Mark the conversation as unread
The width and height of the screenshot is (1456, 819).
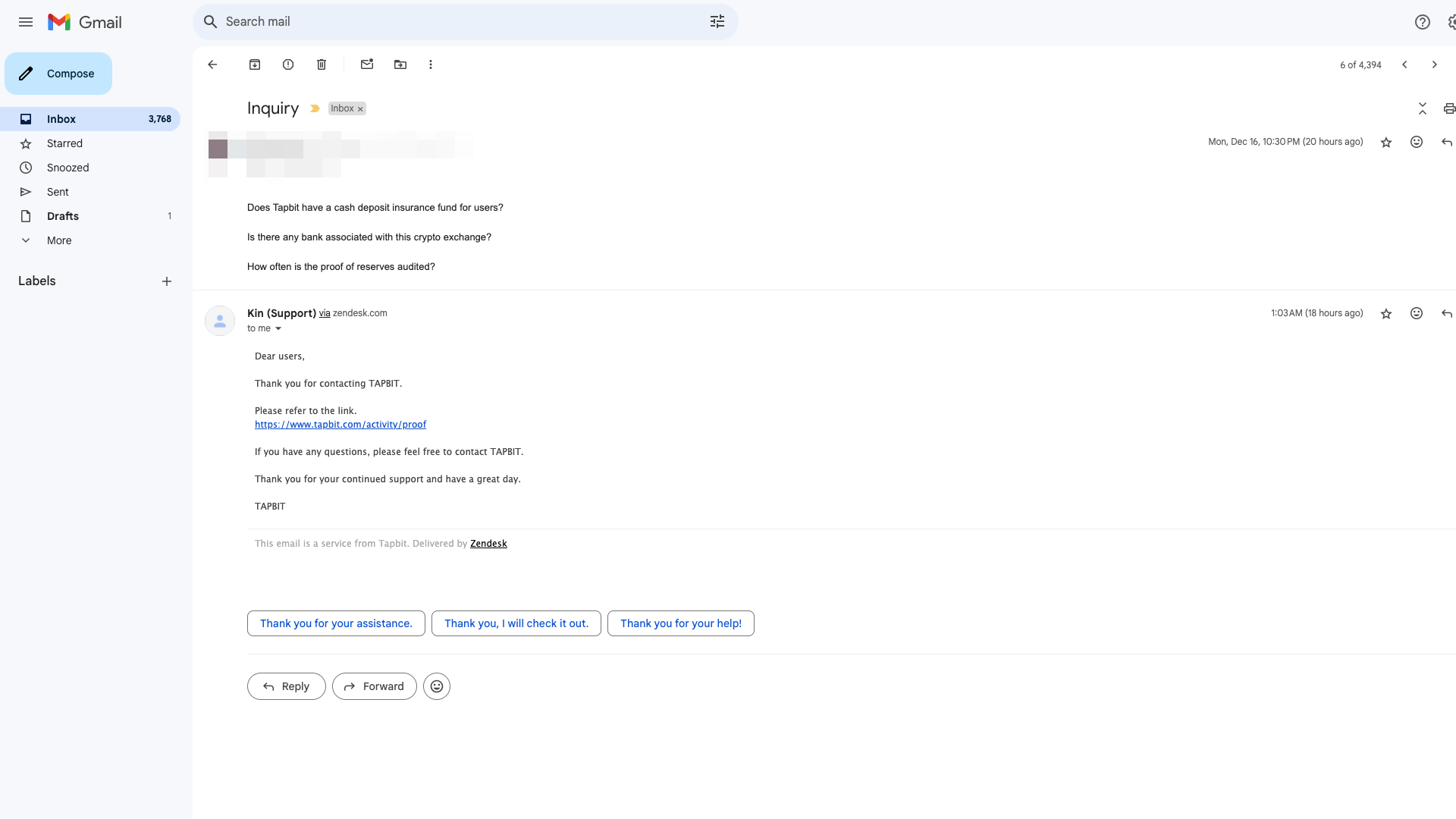point(367,64)
